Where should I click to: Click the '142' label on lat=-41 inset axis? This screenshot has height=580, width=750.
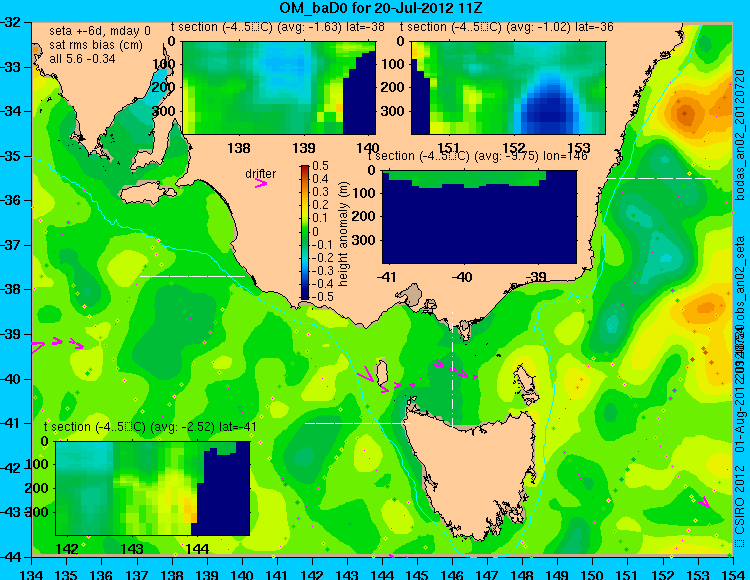(x=67, y=549)
